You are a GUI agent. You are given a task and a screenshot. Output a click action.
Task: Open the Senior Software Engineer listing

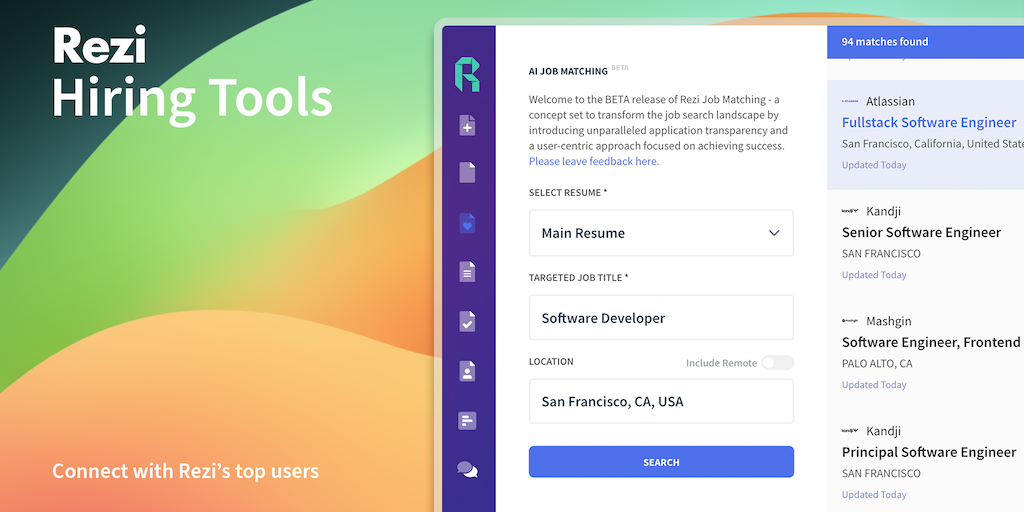coord(921,232)
